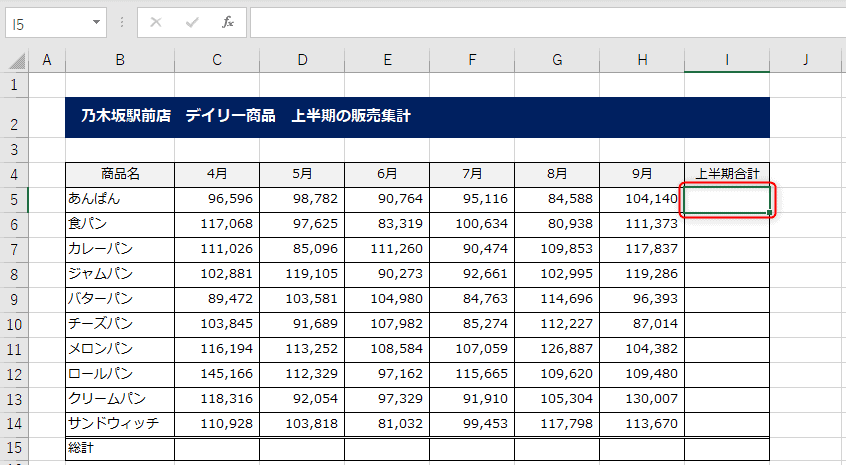Click the あんぱん cell
Screen dimensions: 846x465
tap(120, 200)
